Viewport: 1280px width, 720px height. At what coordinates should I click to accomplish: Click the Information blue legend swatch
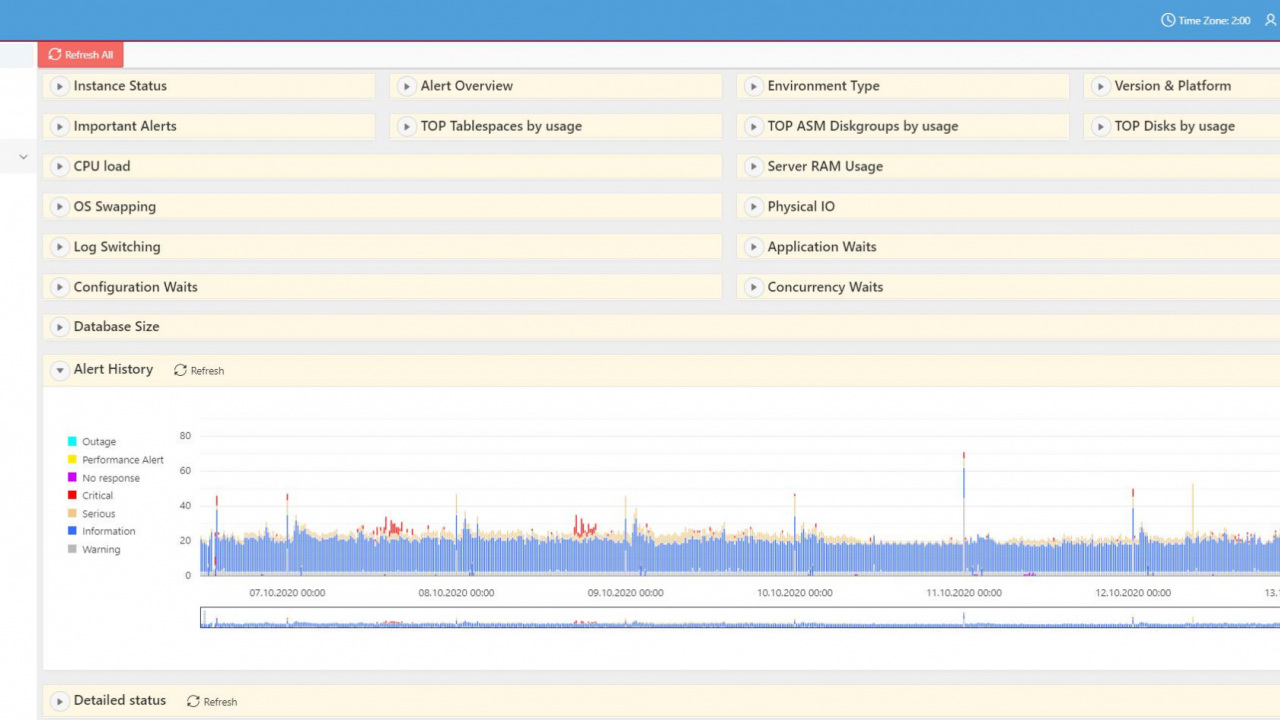point(72,532)
